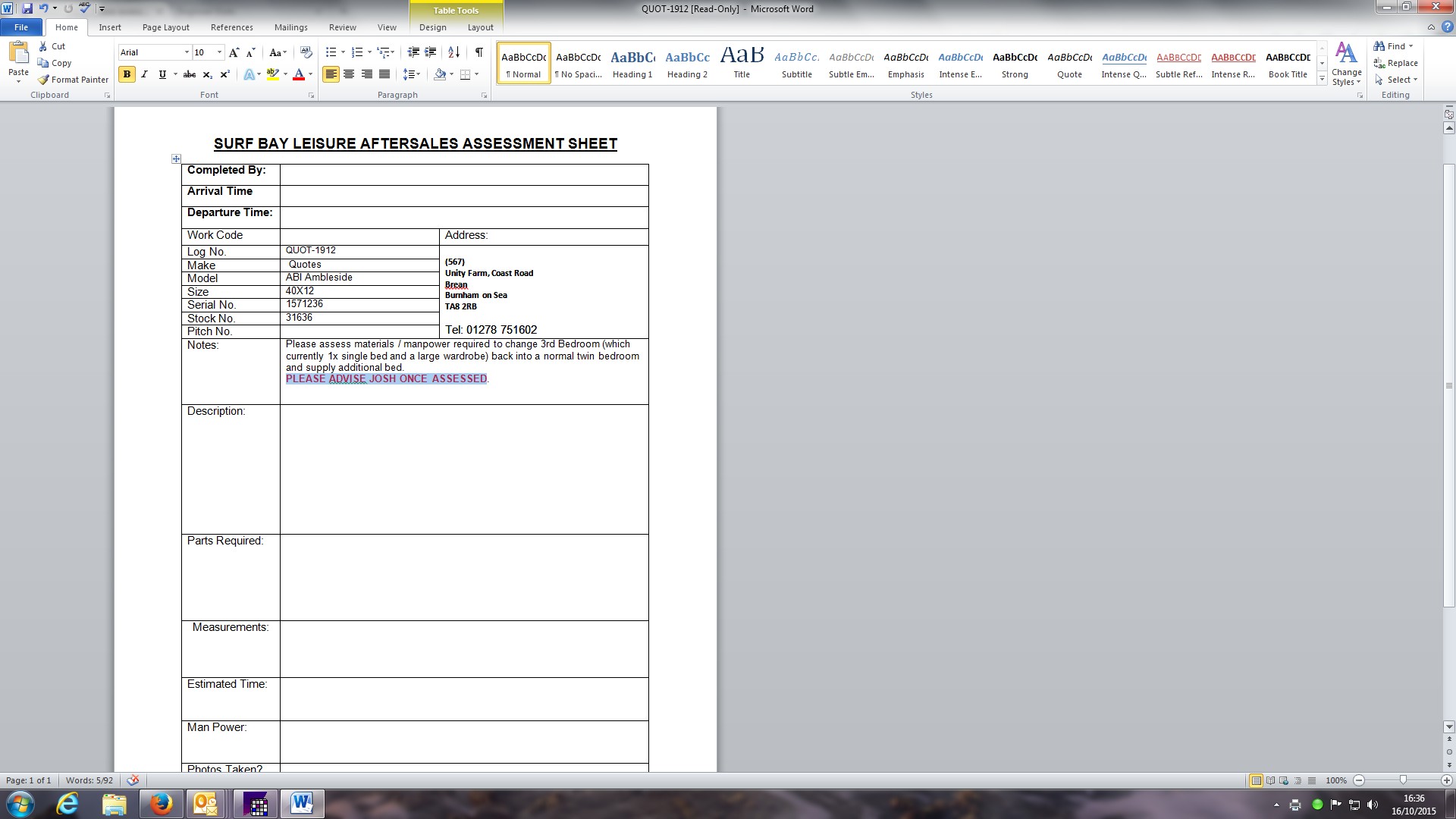Open the font name dropdown

[187, 52]
